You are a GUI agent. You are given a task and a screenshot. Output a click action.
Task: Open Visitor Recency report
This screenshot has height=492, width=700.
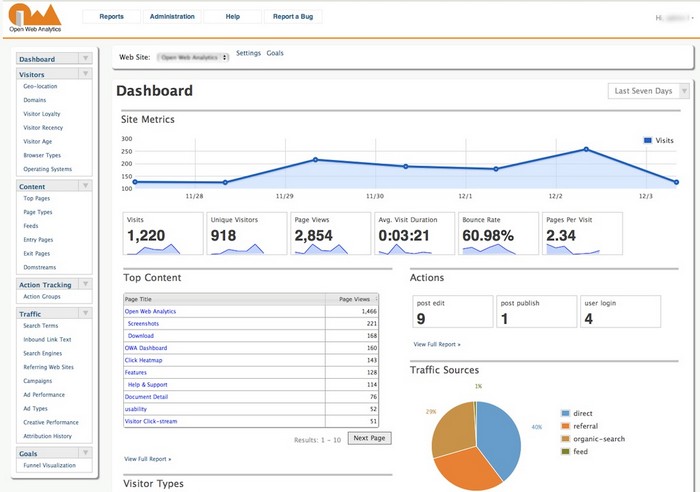tap(43, 128)
